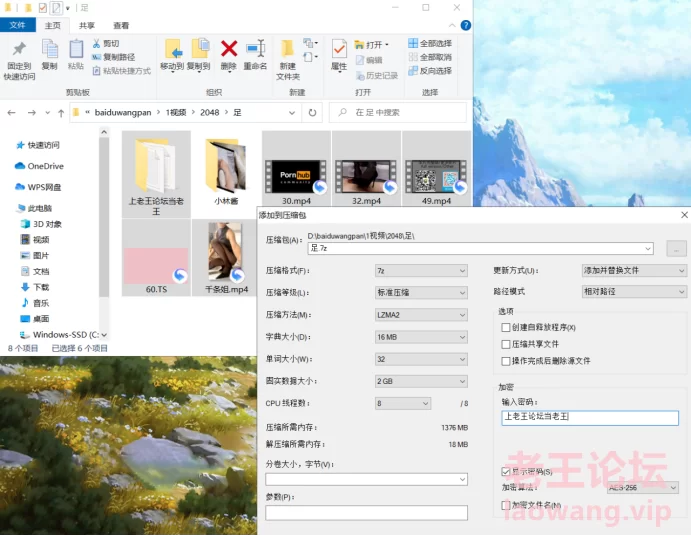The width and height of the screenshot is (691, 536).
Task: Click the archive browse (...) button
Action: point(676,249)
